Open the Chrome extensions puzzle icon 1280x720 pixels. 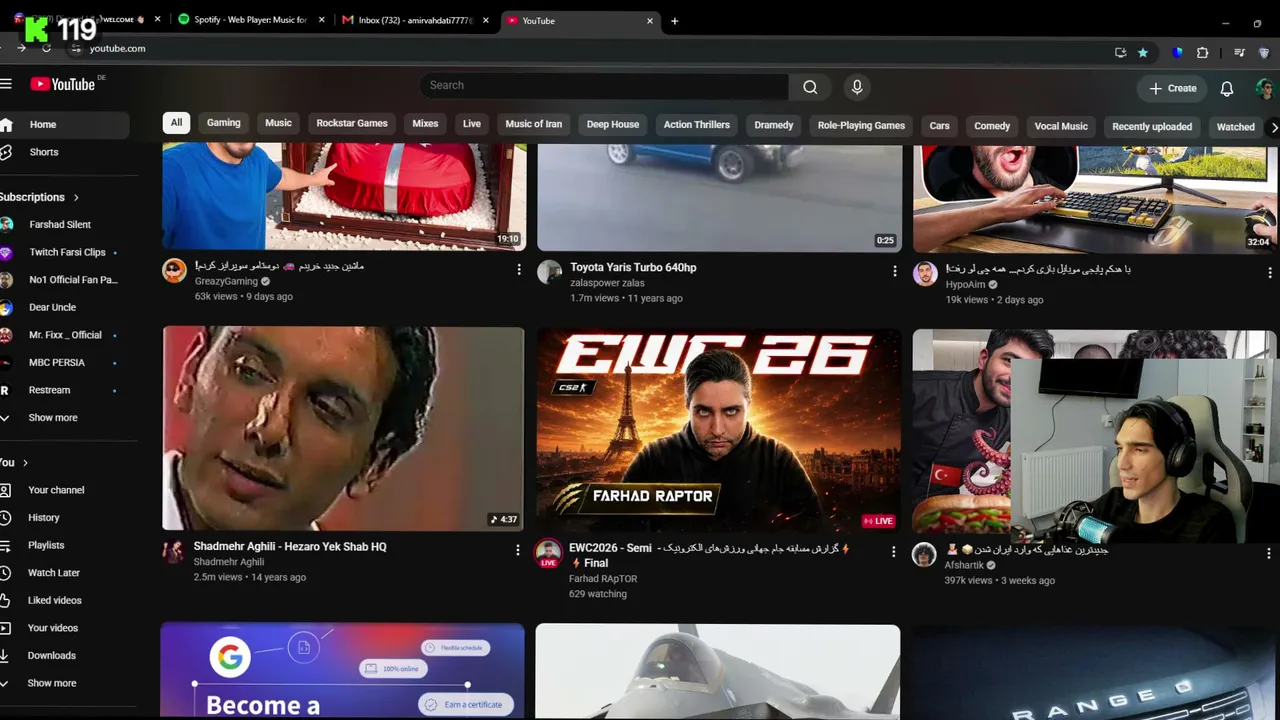(1202, 52)
